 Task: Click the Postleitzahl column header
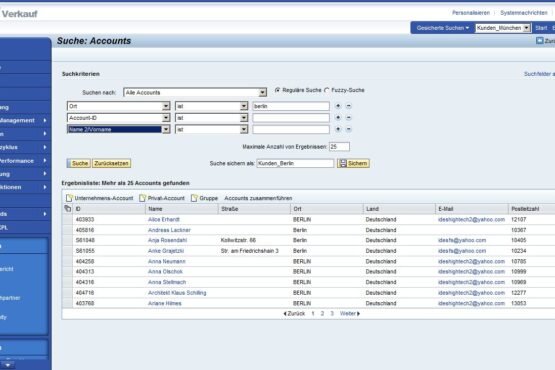531,209
